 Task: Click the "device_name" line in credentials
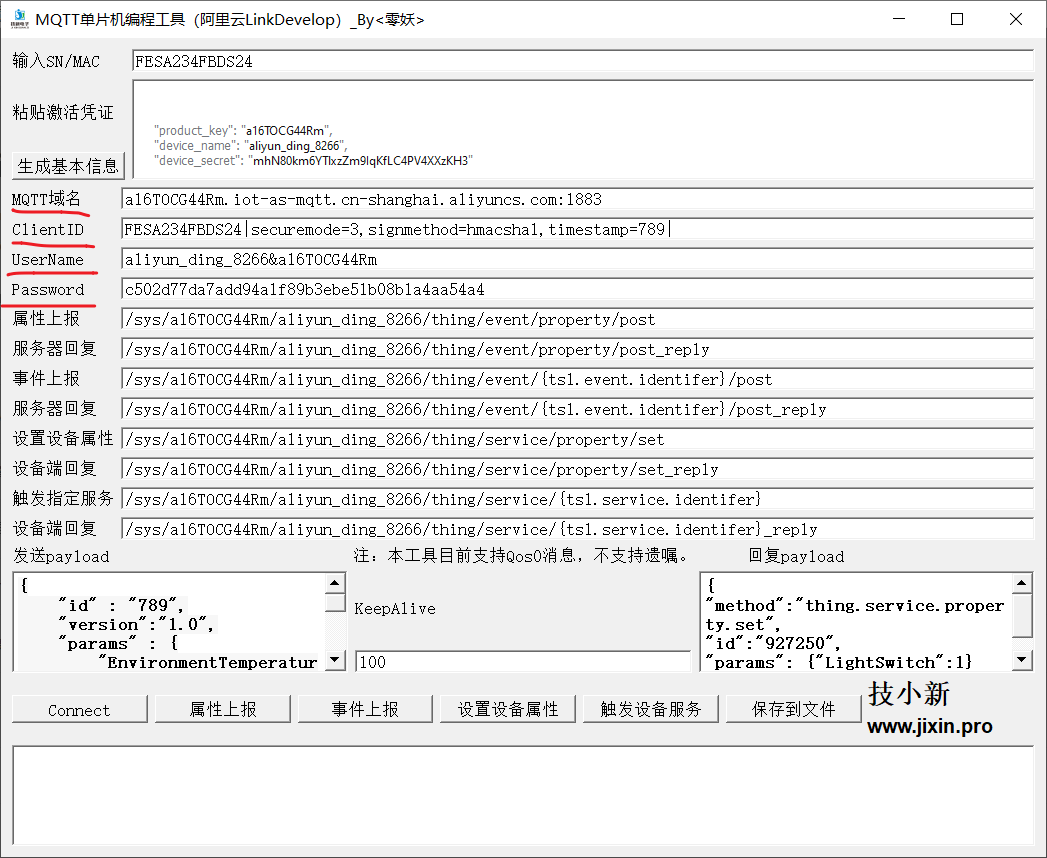(250, 146)
